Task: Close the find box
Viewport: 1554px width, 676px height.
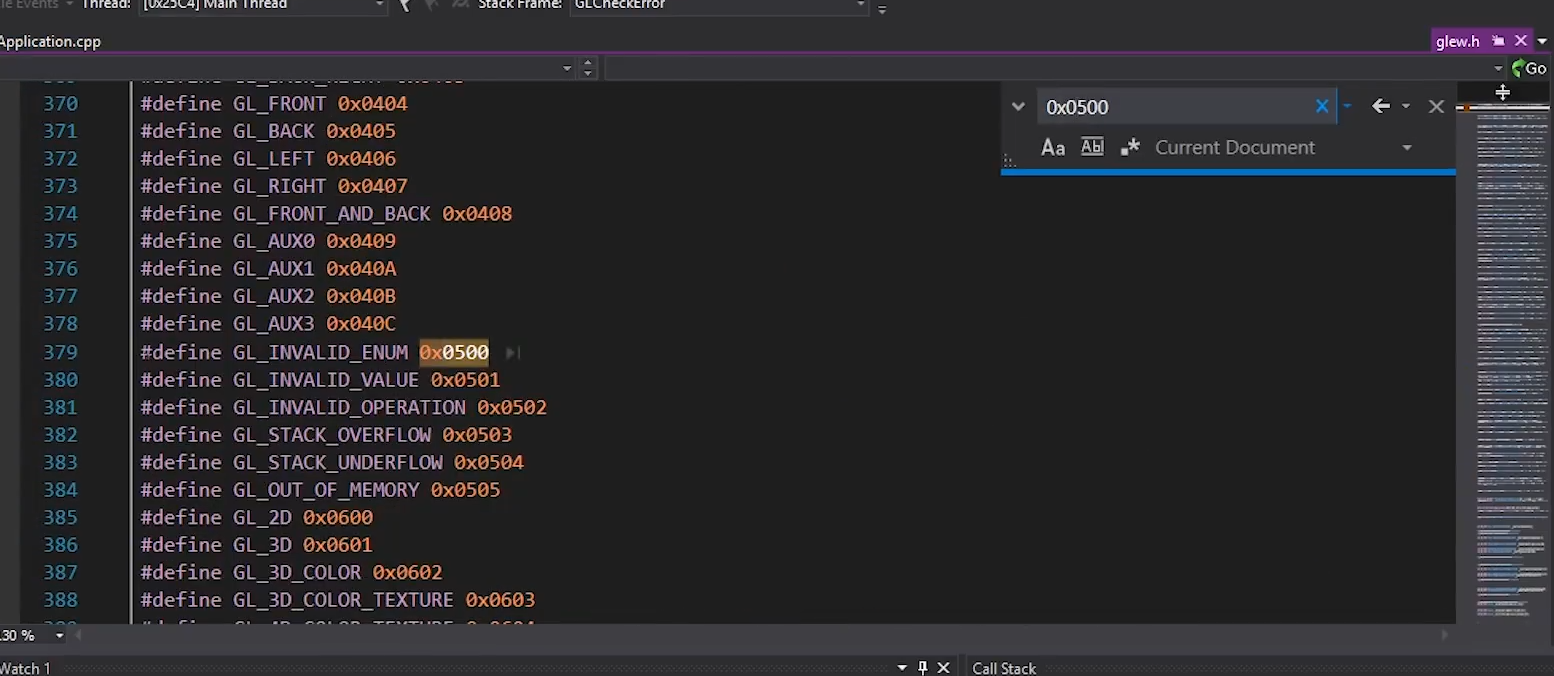Action: [x=1436, y=106]
